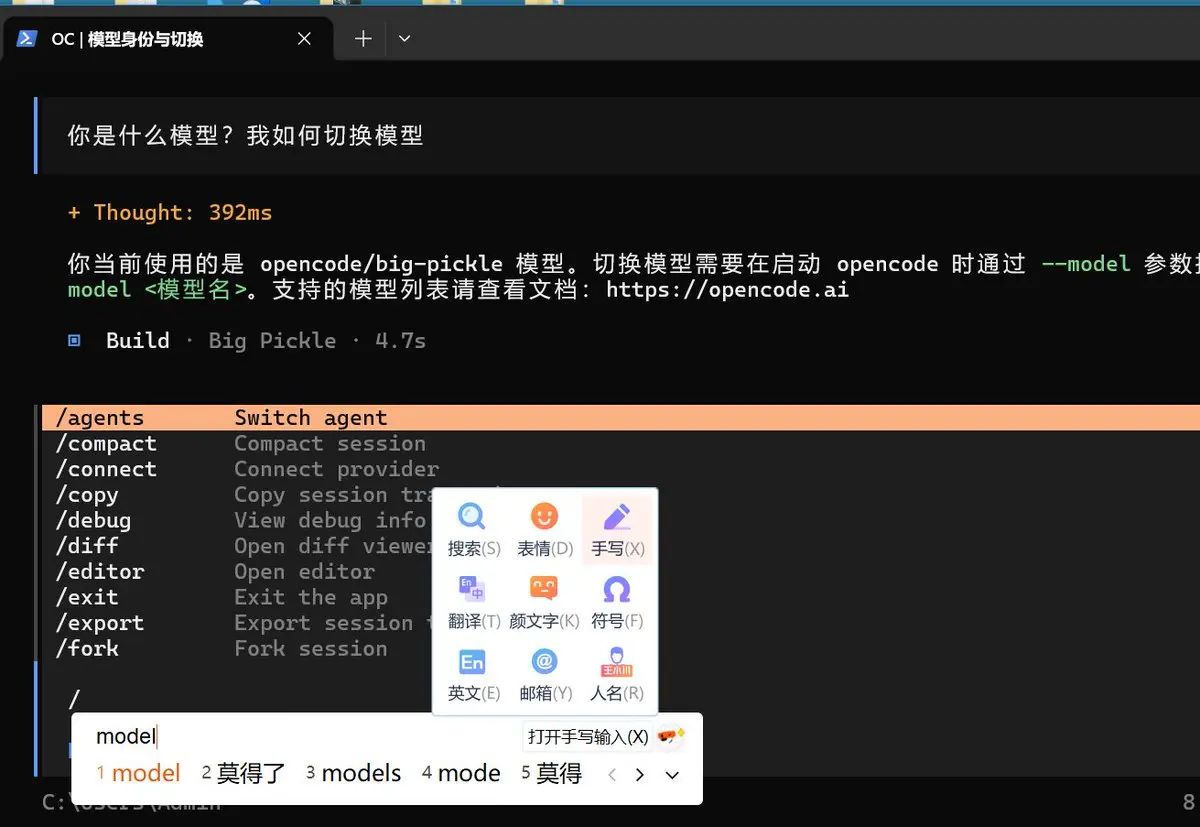Select the /debug View debug info command
Image resolution: width=1200 pixels, height=827 pixels.
240,521
